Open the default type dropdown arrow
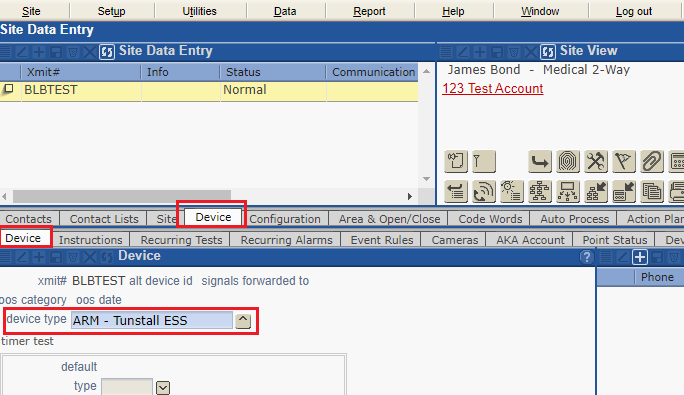684x395 pixels. (x=163, y=388)
